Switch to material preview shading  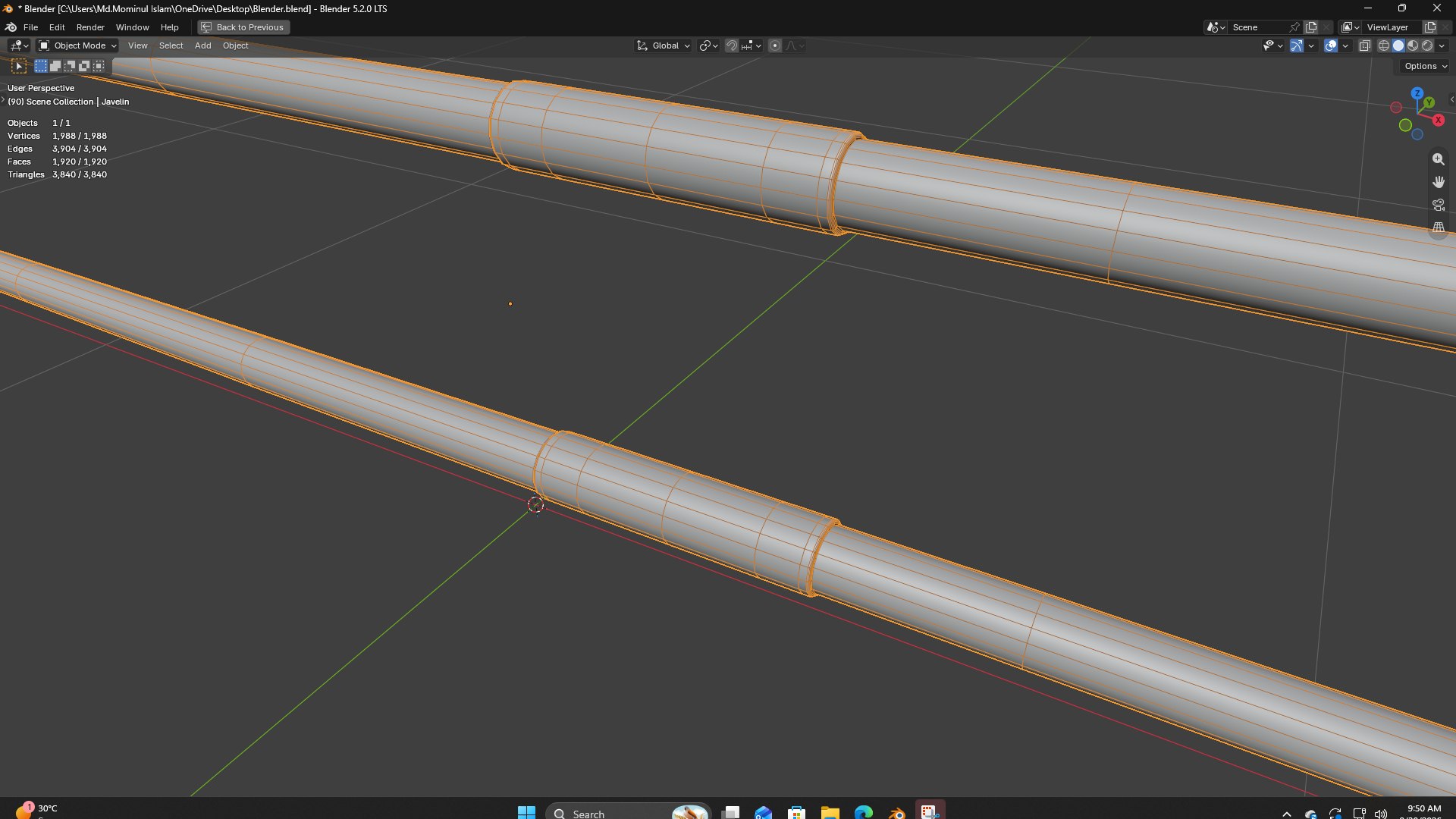point(1413,45)
